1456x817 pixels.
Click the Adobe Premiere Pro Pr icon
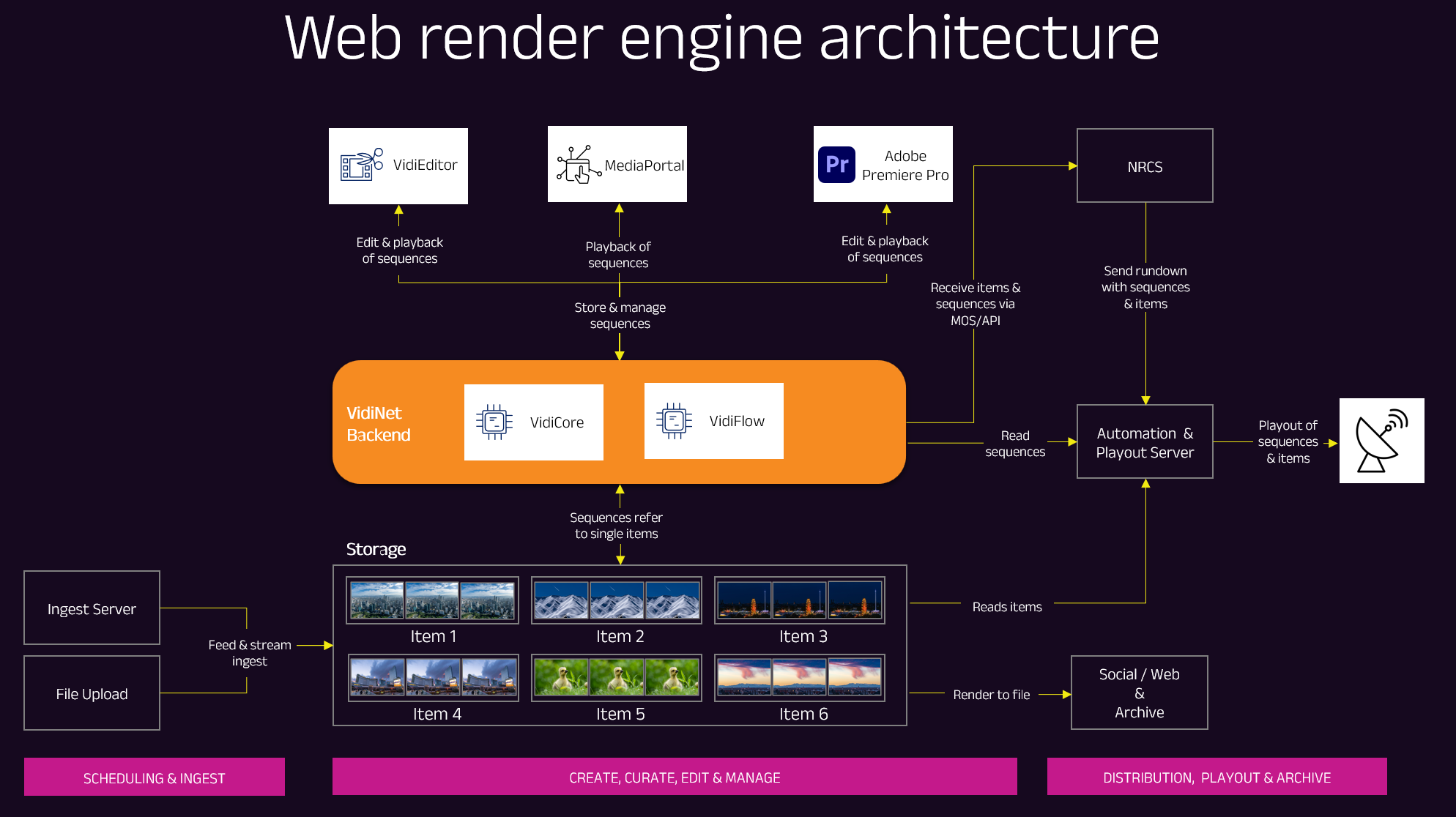(x=836, y=165)
